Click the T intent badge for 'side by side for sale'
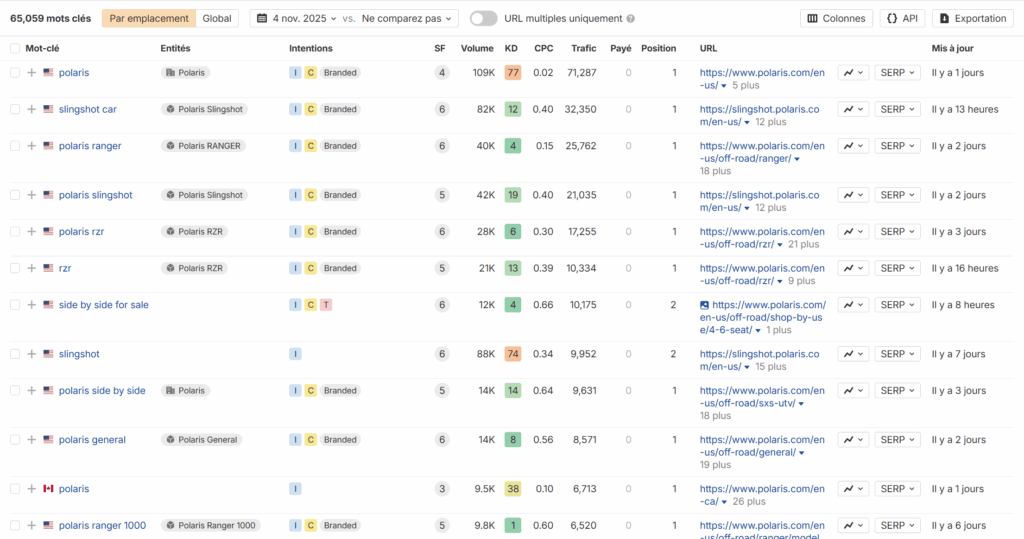 326,305
